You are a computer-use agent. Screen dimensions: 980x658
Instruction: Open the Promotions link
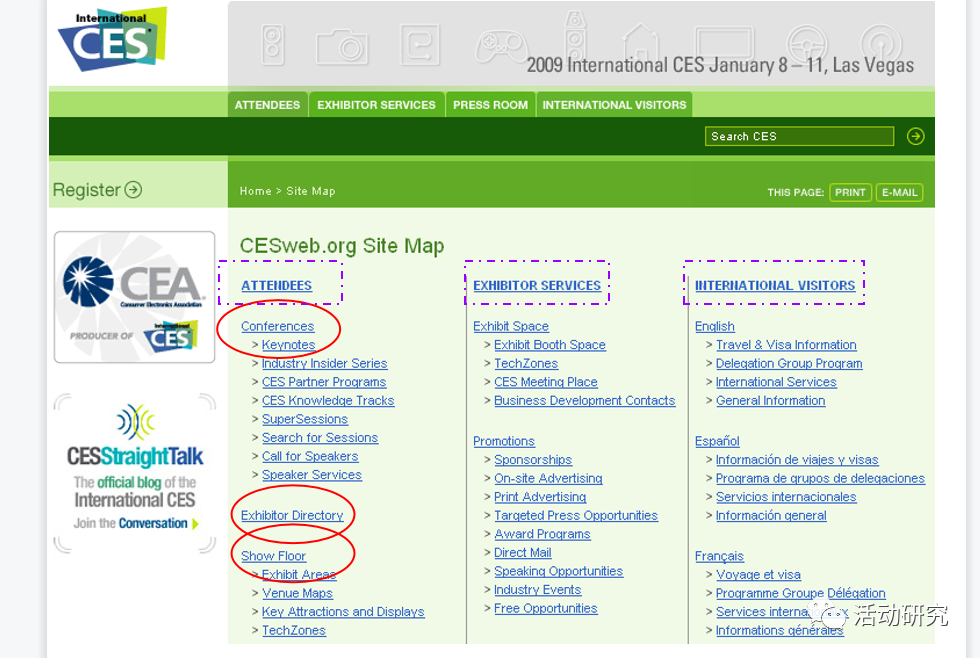504,441
